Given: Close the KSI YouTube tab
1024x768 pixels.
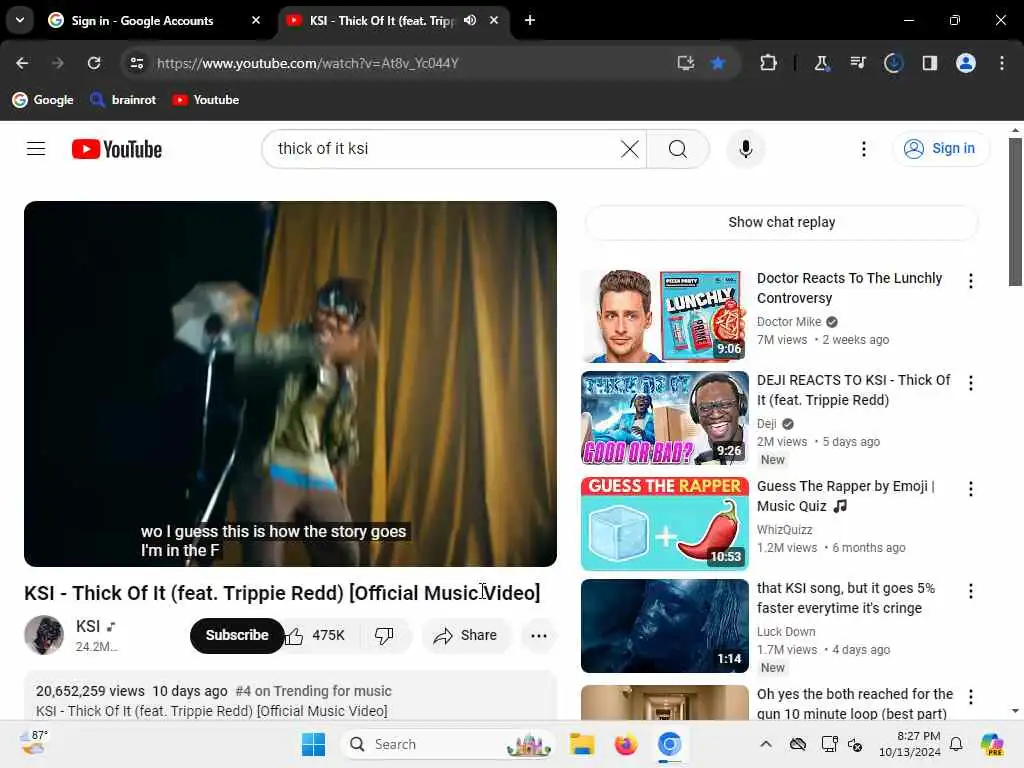Looking at the screenshot, I should (494, 20).
